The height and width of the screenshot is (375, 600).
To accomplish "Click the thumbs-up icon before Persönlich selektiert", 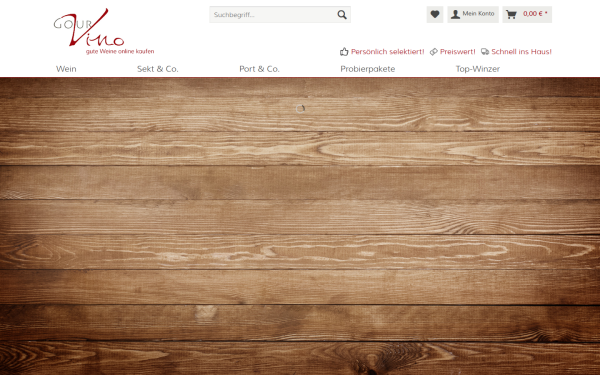I will [x=344, y=52].
